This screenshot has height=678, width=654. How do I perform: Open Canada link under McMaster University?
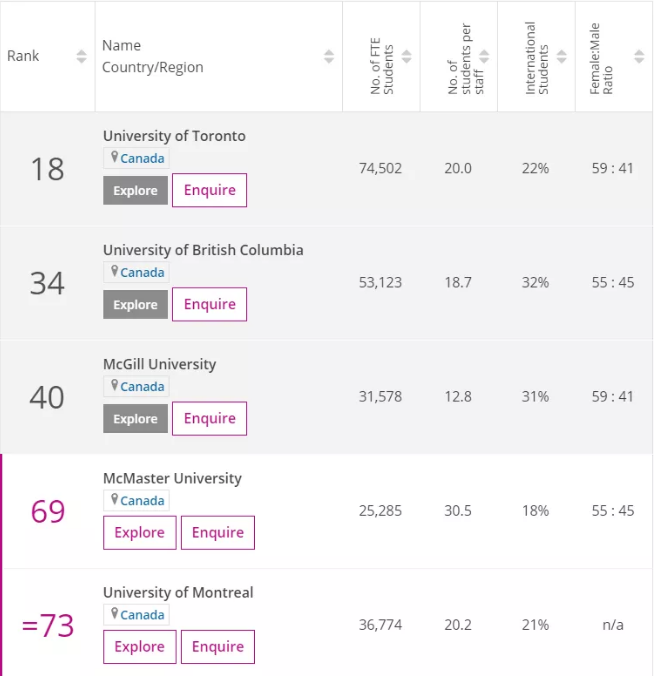(x=142, y=501)
